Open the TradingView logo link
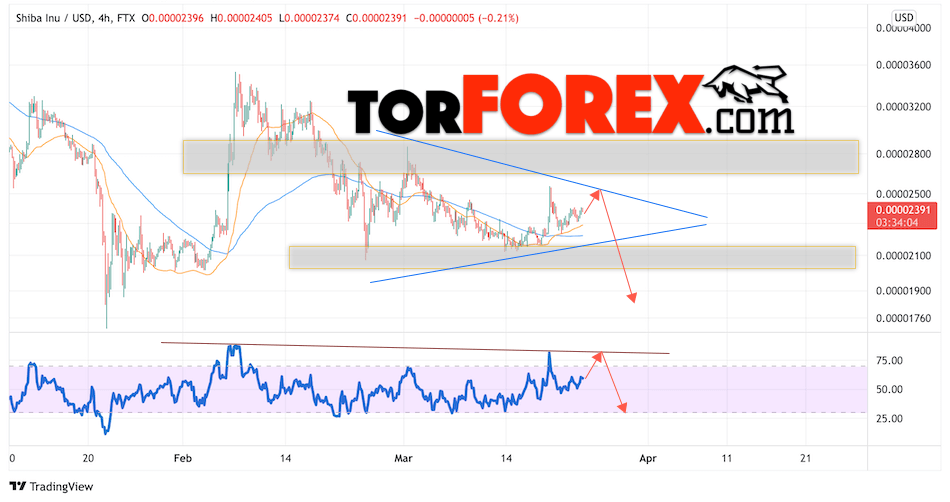This screenshot has height=502, width=950. 51,486
